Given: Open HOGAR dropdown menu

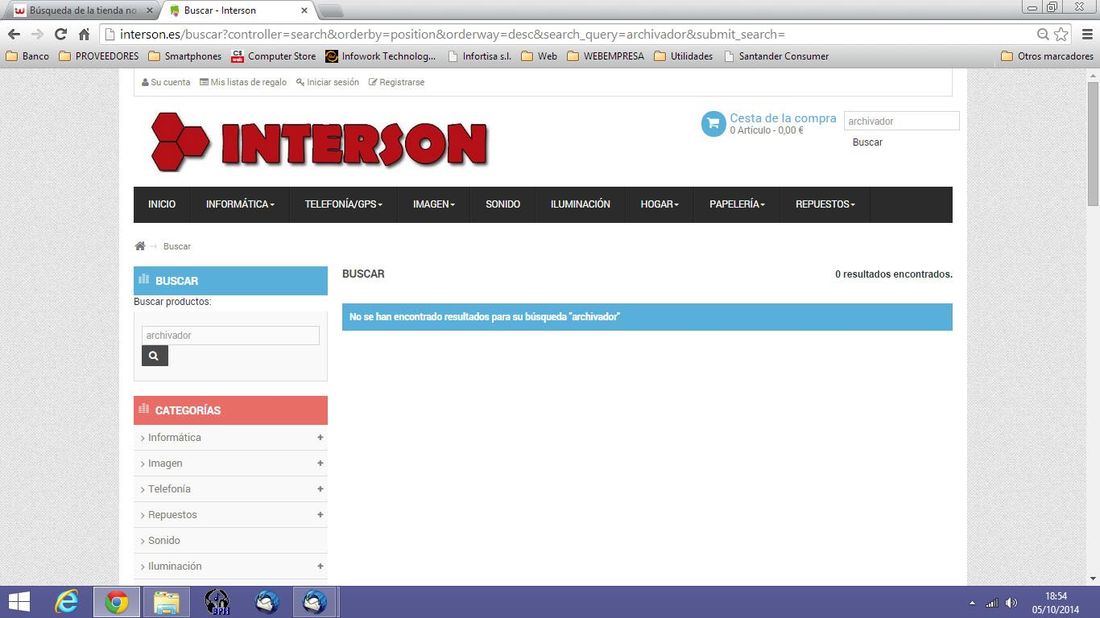Looking at the screenshot, I should 659,204.
